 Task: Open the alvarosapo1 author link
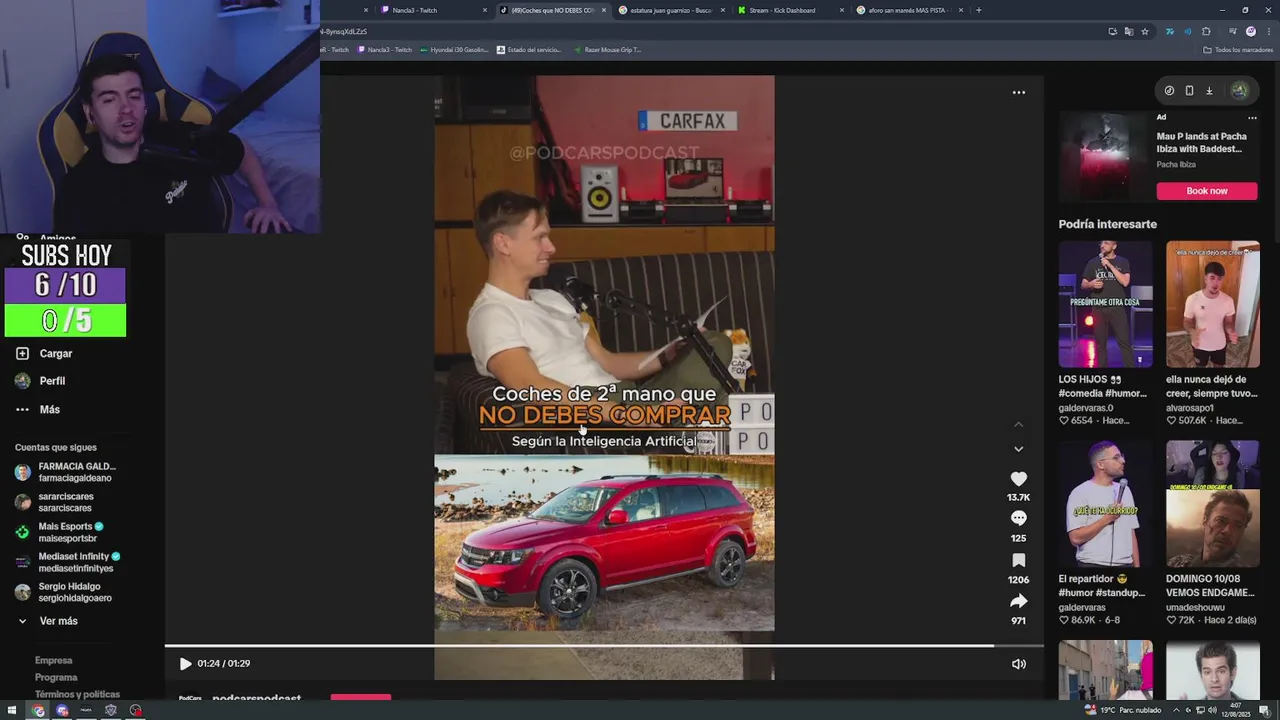pyautogui.click(x=1190, y=408)
